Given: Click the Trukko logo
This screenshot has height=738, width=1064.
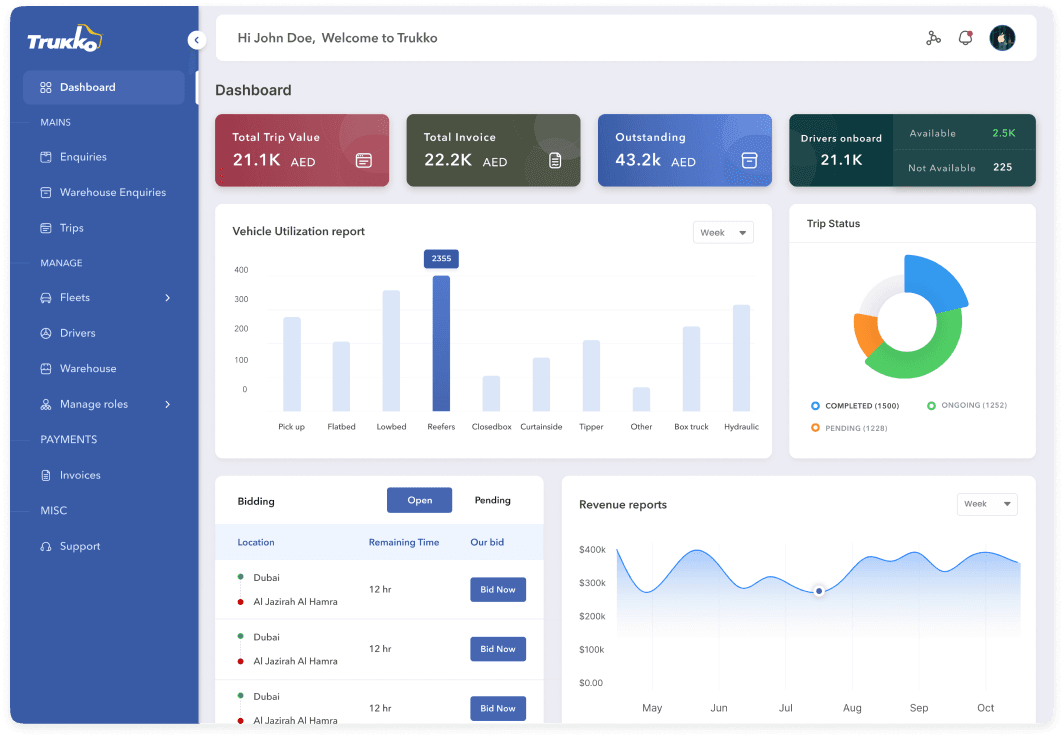Looking at the screenshot, I should tap(64, 39).
